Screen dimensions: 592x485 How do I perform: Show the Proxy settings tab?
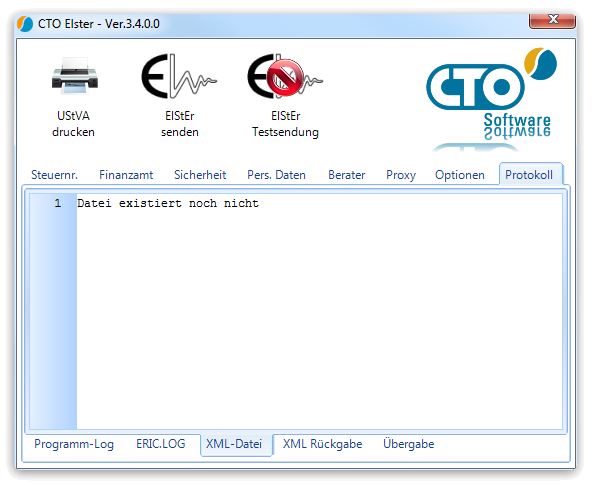[401, 175]
